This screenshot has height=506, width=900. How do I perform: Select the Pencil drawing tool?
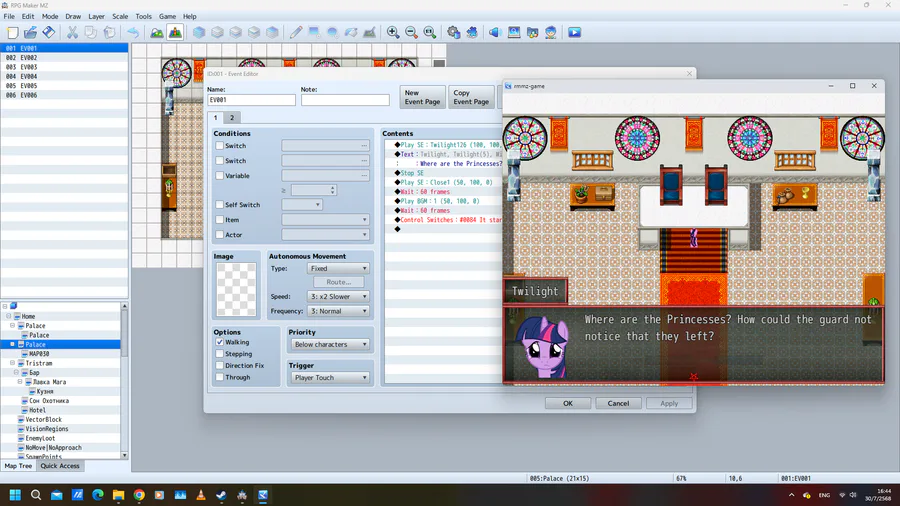296,33
